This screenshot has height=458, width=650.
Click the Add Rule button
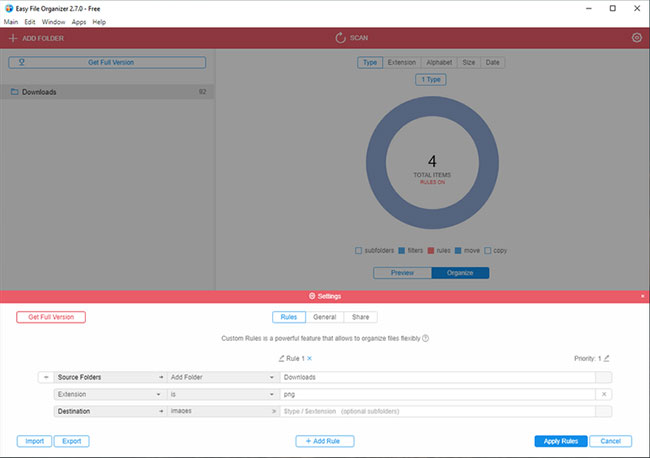pyautogui.click(x=325, y=441)
